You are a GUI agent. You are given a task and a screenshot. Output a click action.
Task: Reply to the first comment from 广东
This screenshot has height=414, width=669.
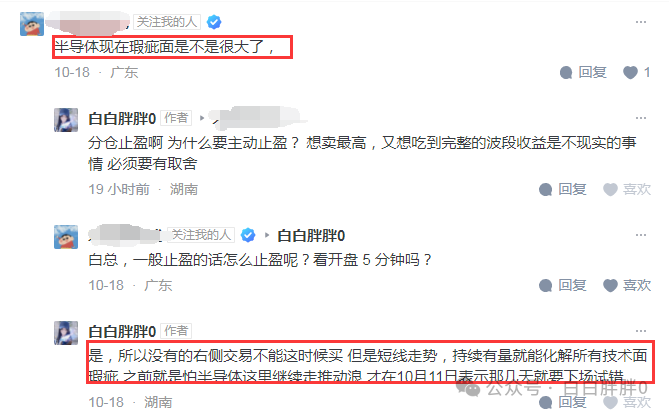pyautogui.click(x=583, y=73)
